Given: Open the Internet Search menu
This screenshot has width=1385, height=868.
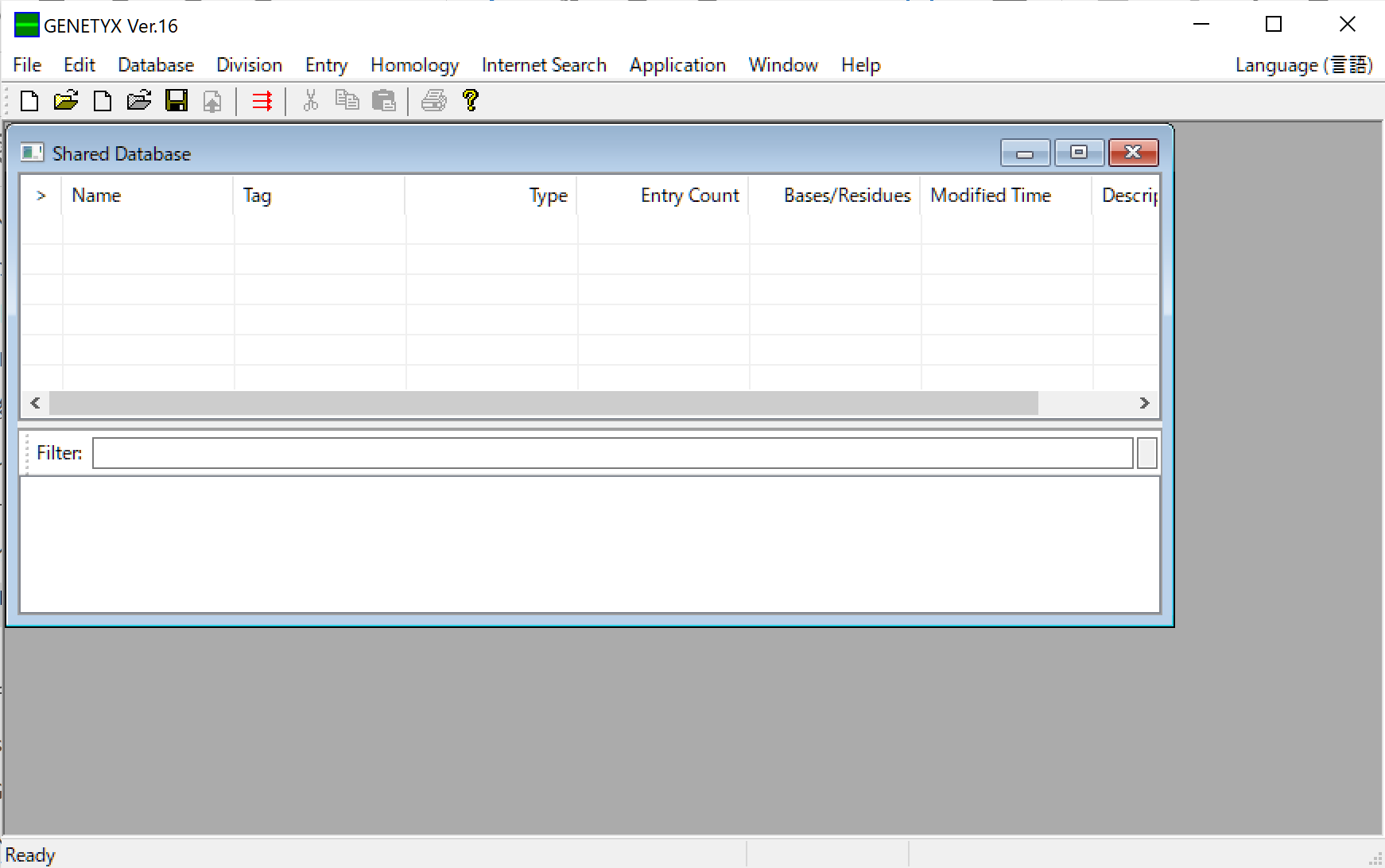Looking at the screenshot, I should (x=545, y=65).
